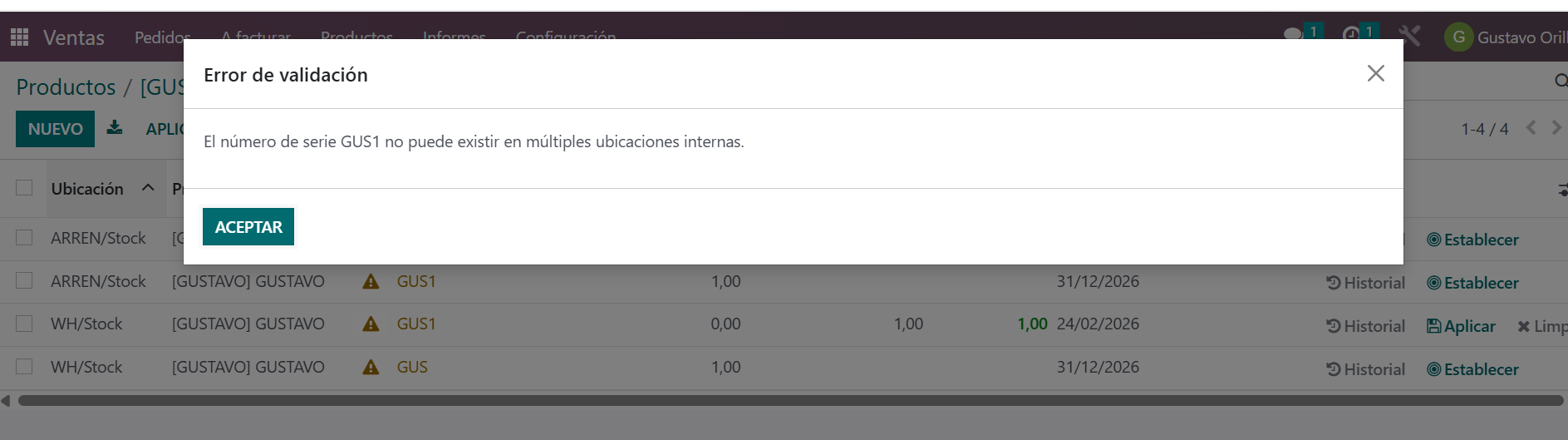Open the activities clock icon
The width and height of the screenshot is (1568, 440).
(1351, 35)
